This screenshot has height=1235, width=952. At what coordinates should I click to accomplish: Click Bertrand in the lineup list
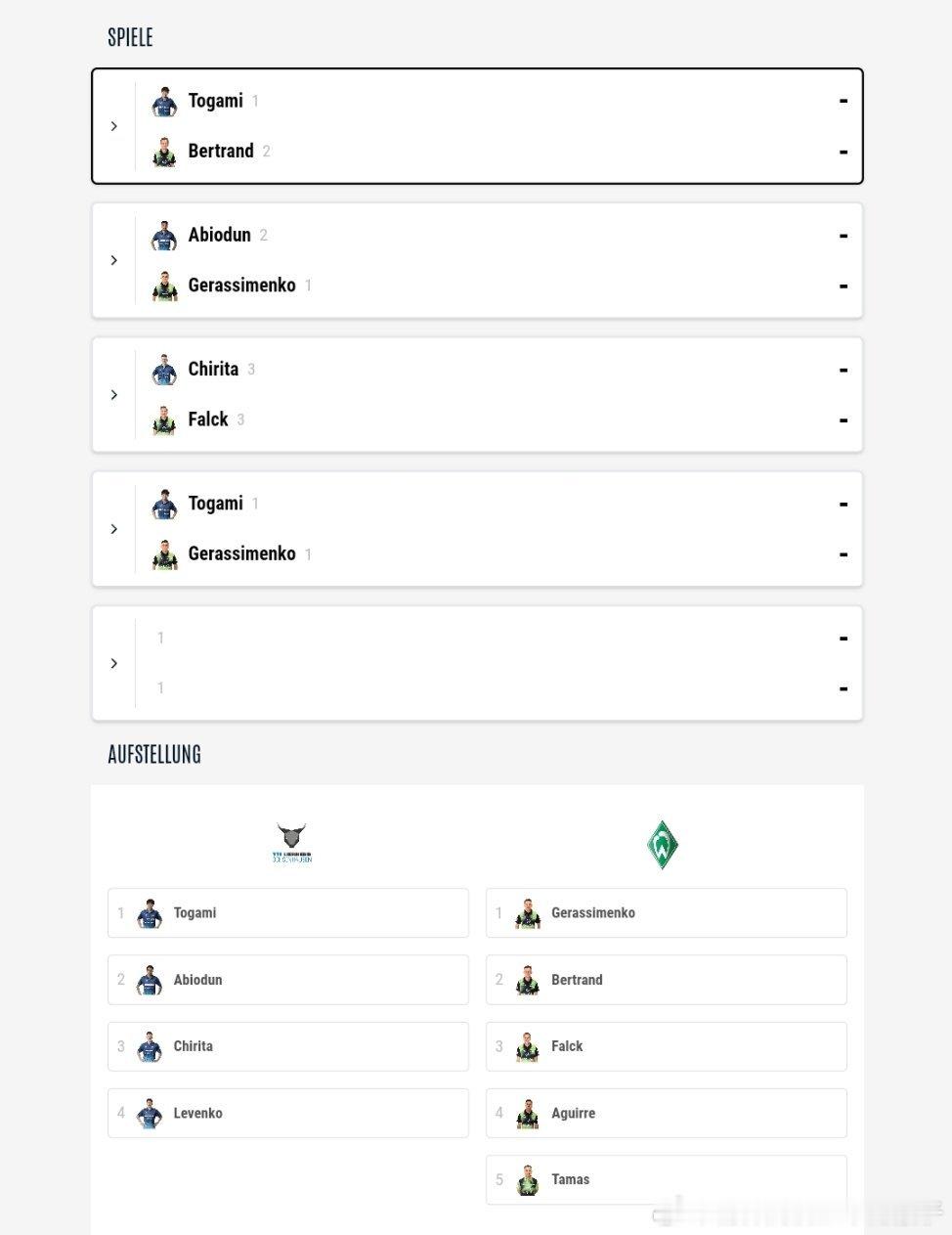667,980
